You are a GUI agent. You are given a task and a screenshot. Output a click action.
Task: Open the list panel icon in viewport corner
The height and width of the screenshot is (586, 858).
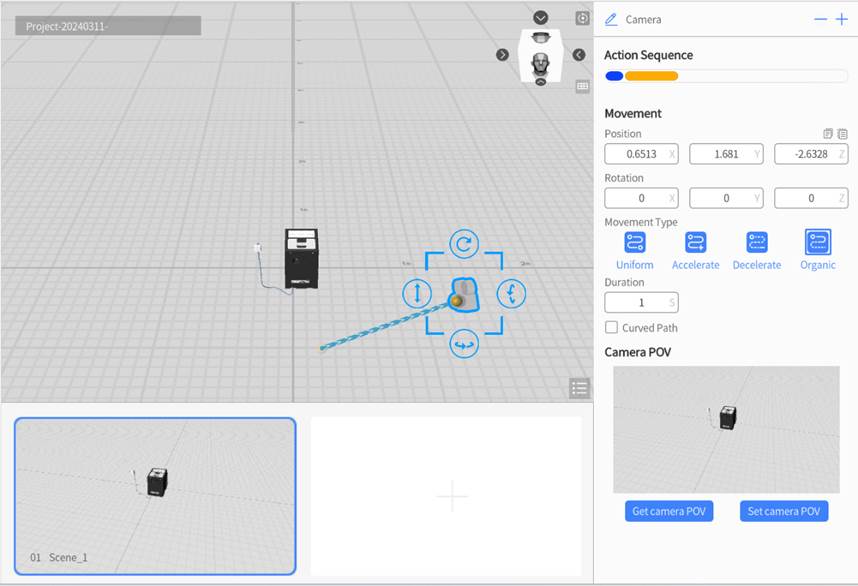click(579, 388)
